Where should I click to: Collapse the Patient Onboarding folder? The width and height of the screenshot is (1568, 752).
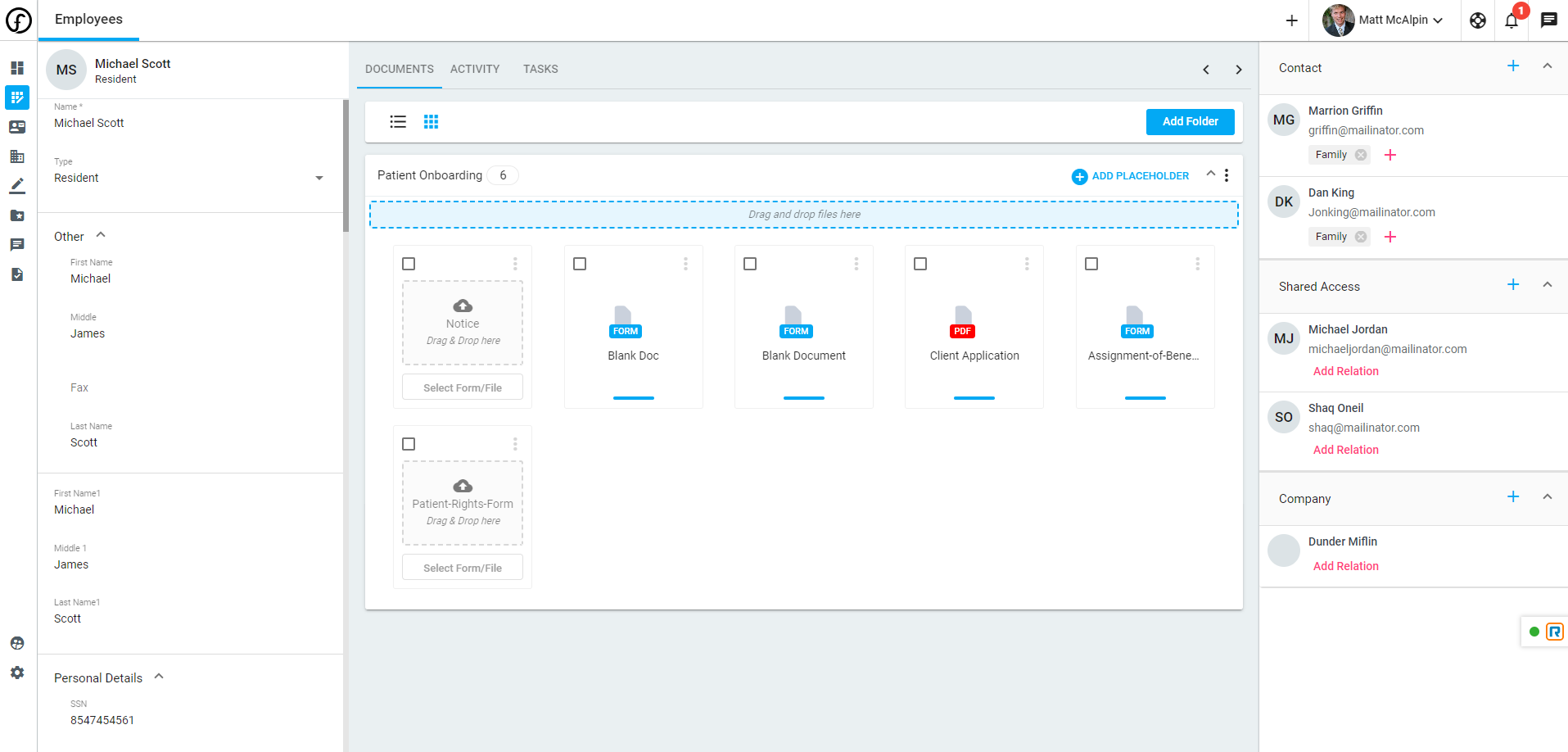(x=1210, y=174)
